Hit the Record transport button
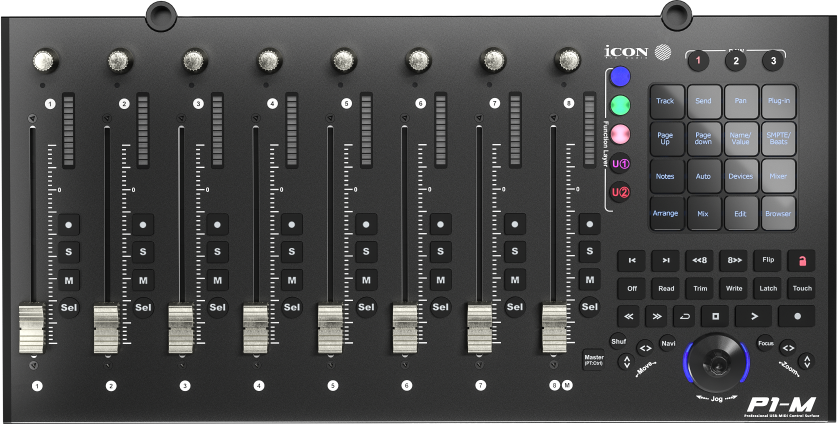Viewport: 838px width, 424px height. (x=797, y=315)
